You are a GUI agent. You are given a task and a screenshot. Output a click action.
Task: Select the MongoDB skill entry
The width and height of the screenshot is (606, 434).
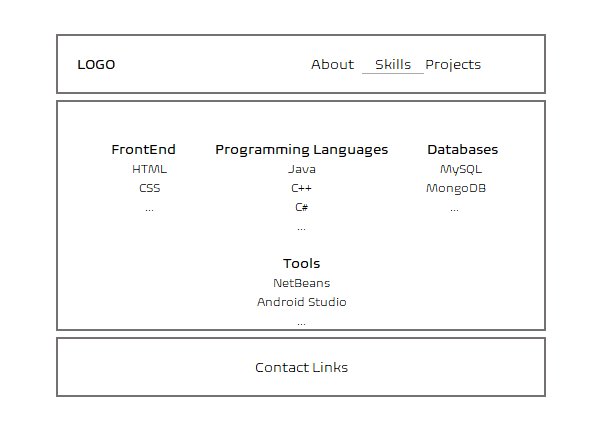tap(456, 189)
